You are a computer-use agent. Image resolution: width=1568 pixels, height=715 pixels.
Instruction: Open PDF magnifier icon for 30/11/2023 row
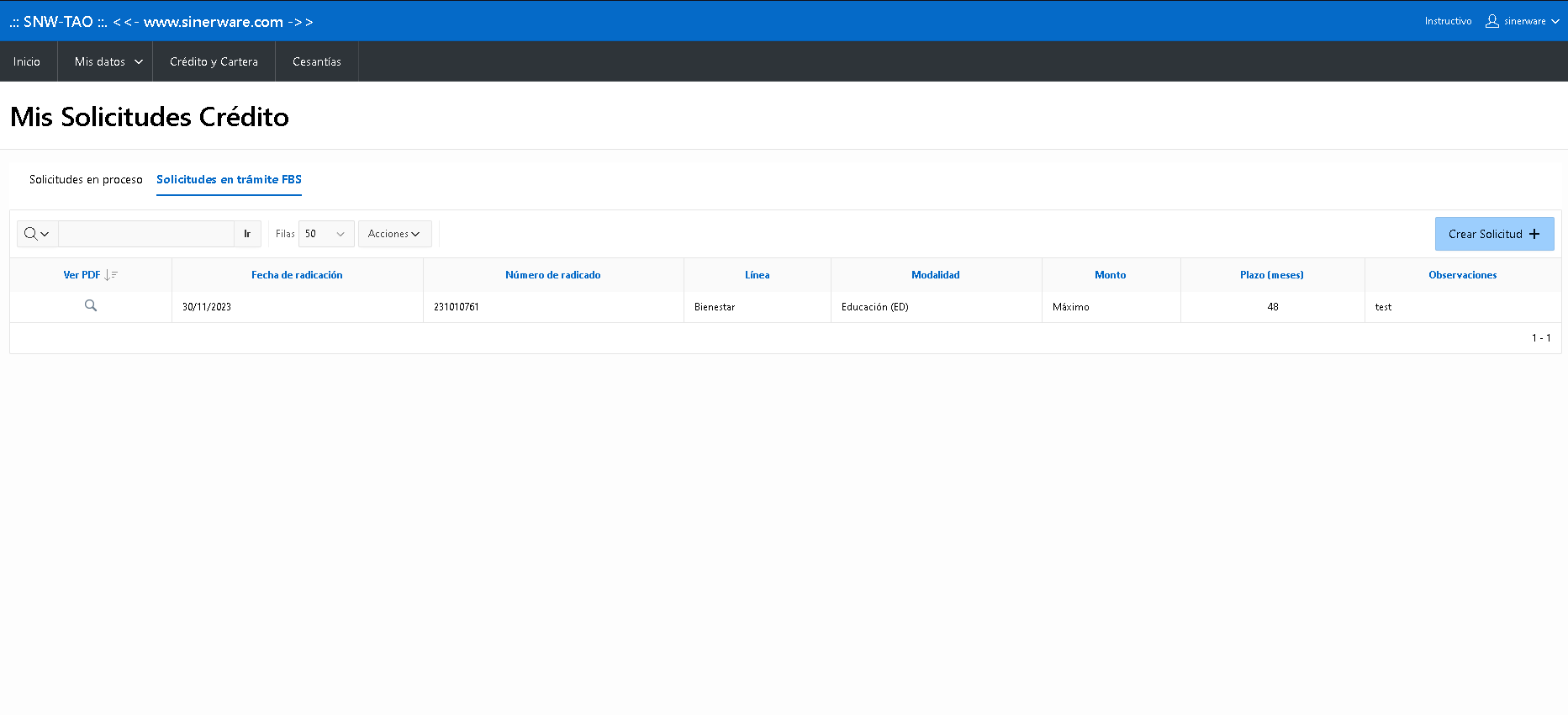coord(91,306)
